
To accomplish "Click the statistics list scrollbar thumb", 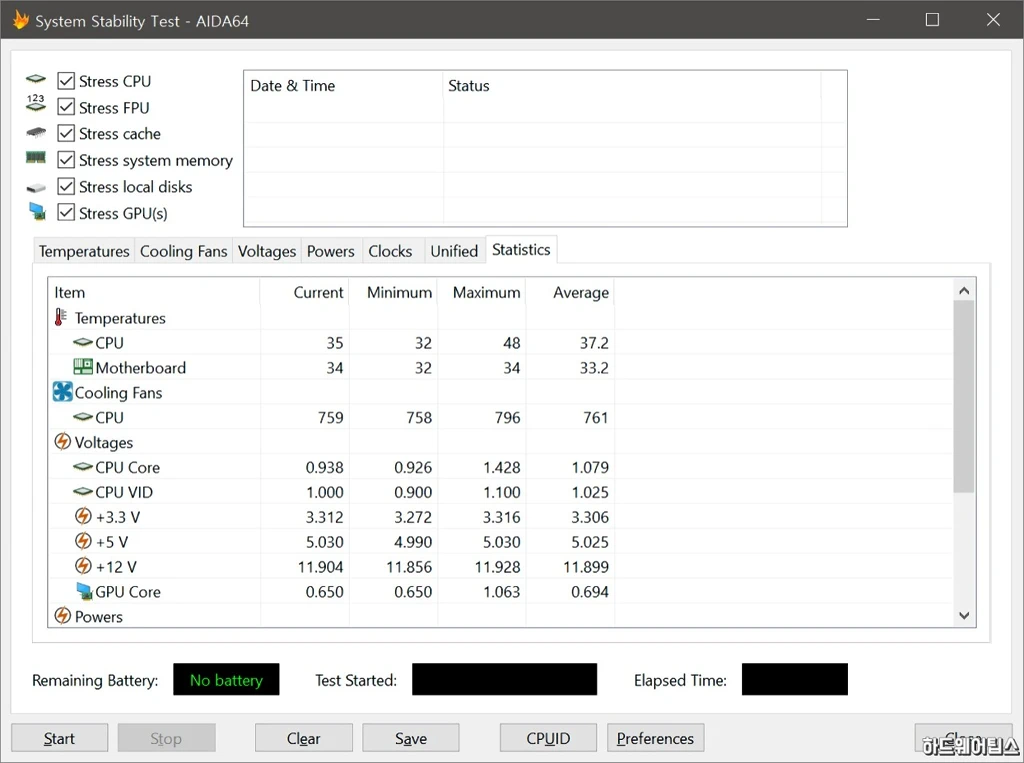I will tap(964, 397).
